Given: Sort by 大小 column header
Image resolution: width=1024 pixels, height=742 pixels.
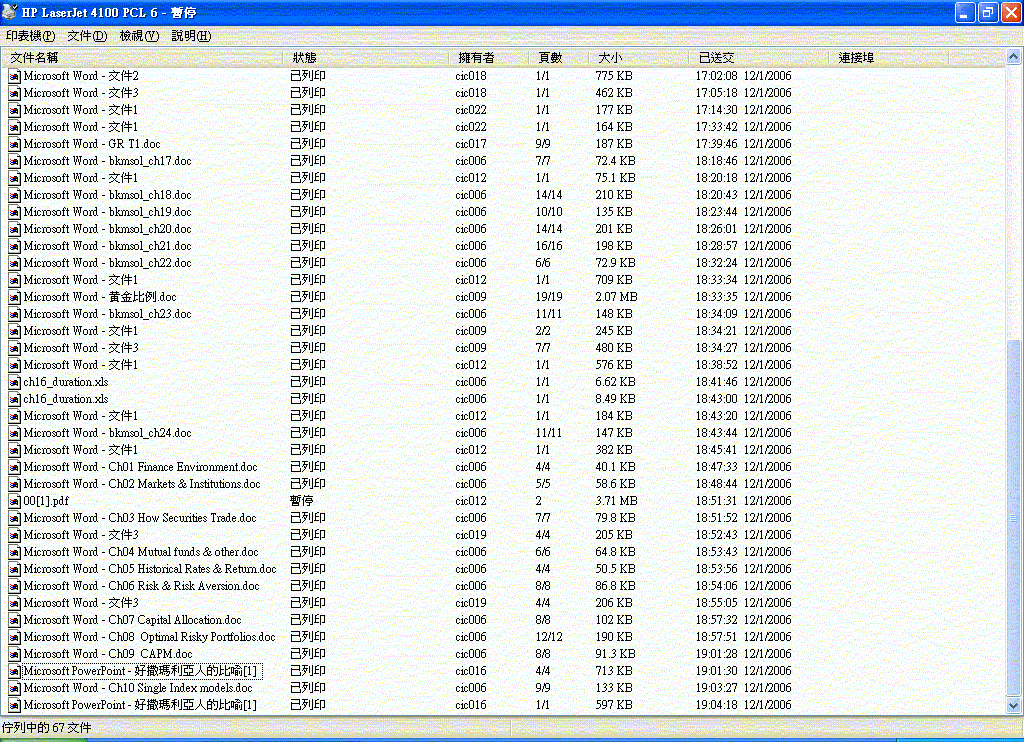Looking at the screenshot, I should [638, 58].
